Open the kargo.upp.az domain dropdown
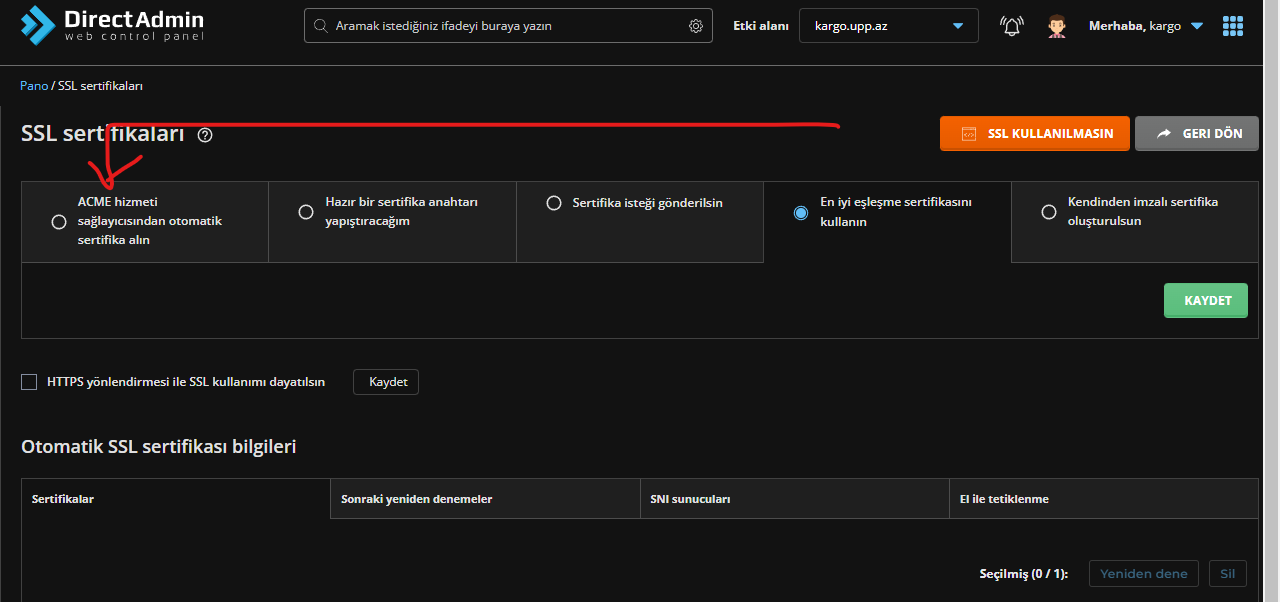Image resolution: width=1280 pixels, height=602 pixels. point(888,26)
